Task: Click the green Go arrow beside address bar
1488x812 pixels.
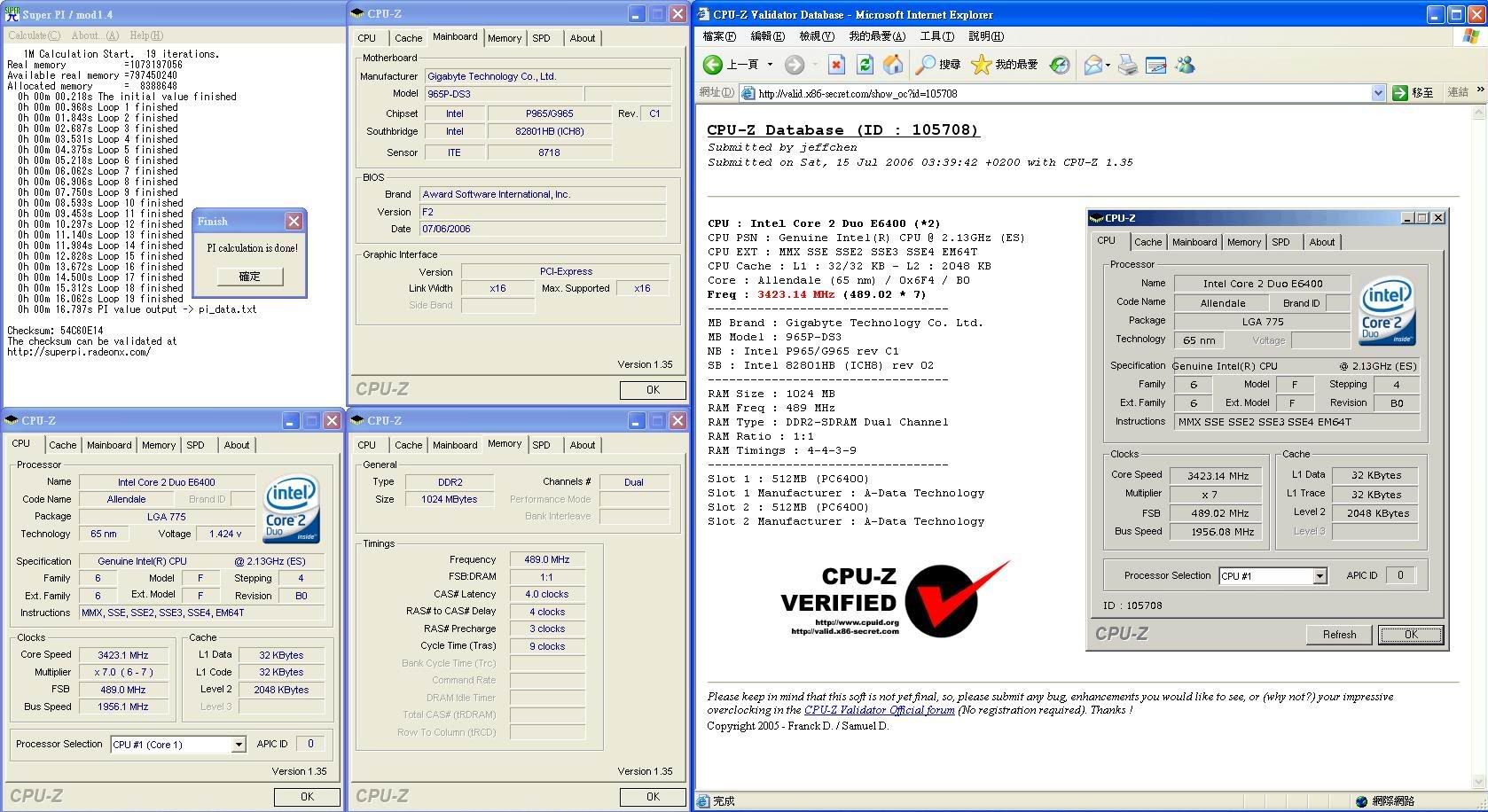Action: (x=1400, y=93)
